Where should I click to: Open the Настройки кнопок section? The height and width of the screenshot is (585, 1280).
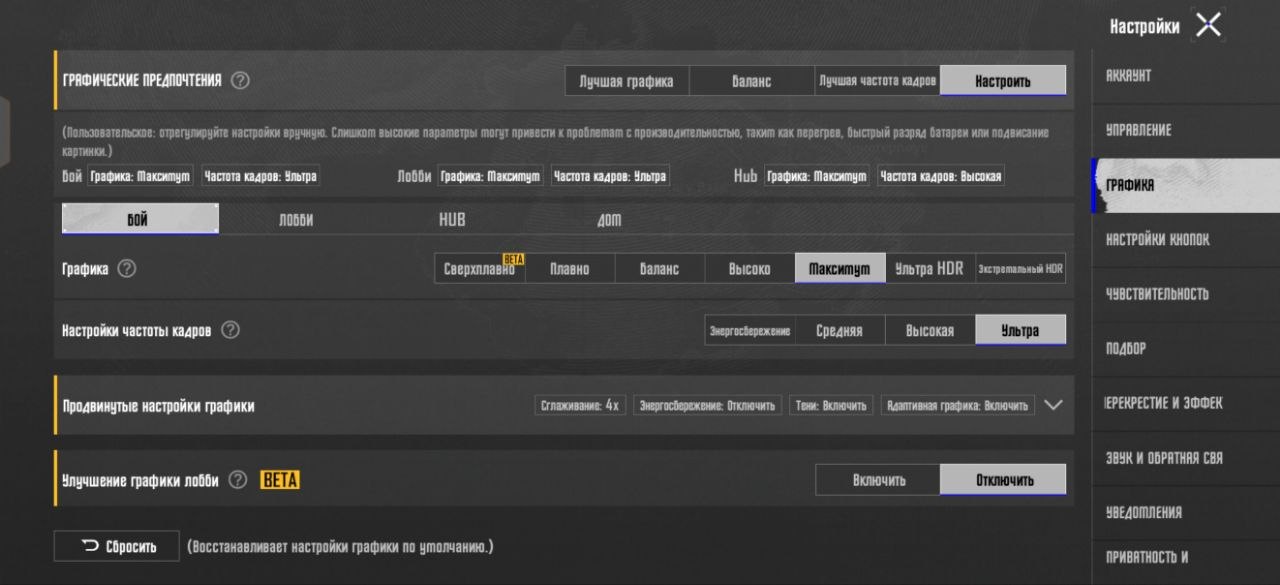click(1186, 240)
